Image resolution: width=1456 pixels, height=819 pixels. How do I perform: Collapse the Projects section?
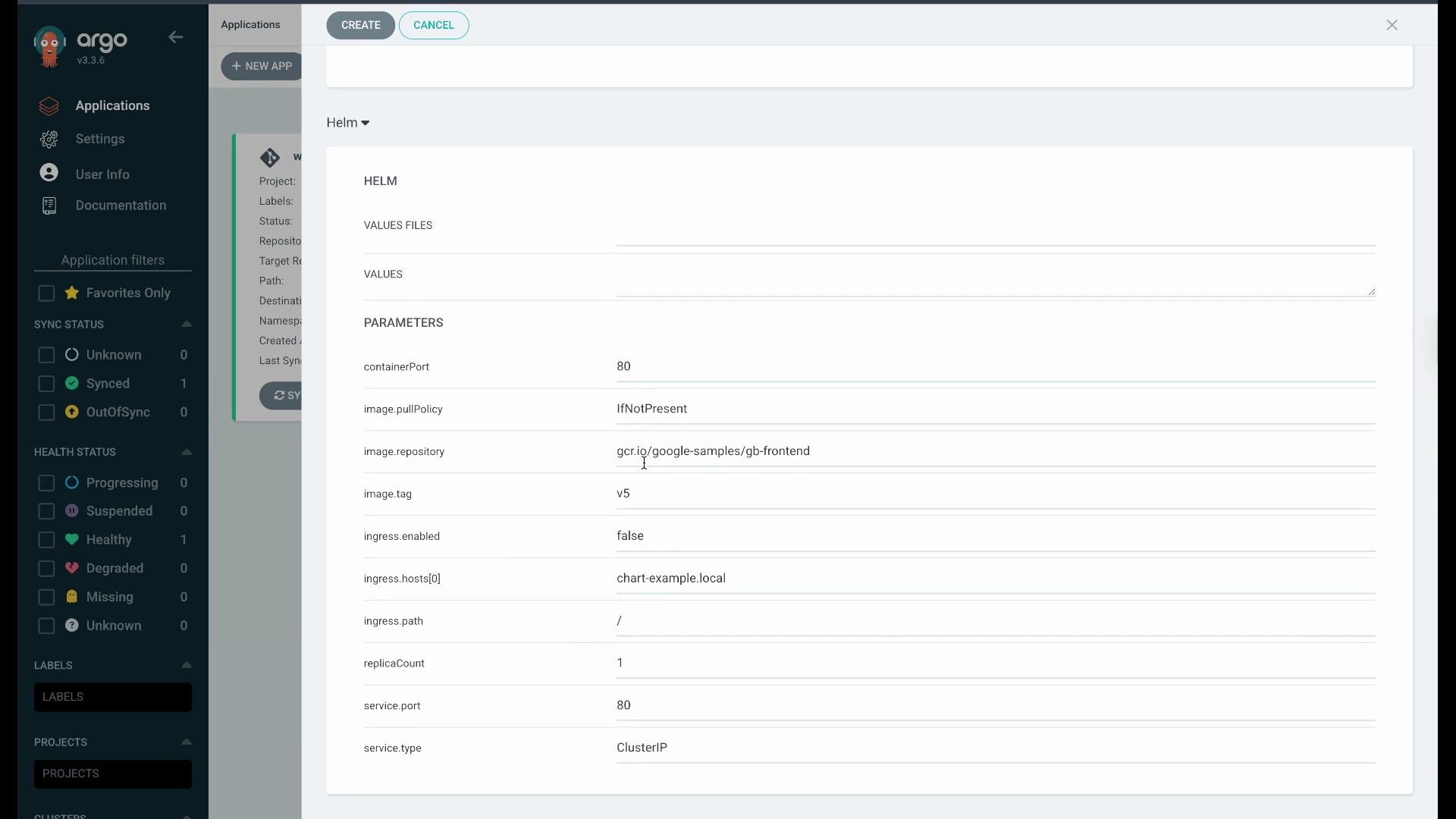point(187,742)
